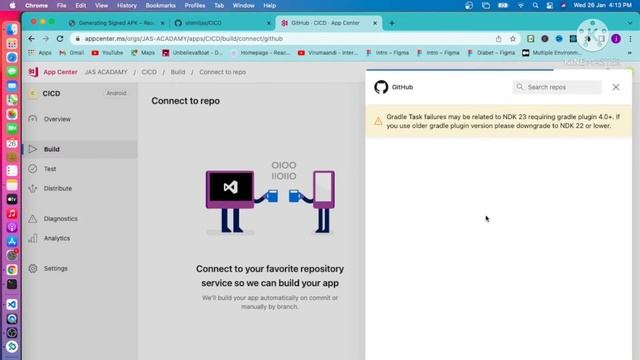Open Music app from Dock
The width and height of the screenshot is (640, 360).
[x=12, y=213]
